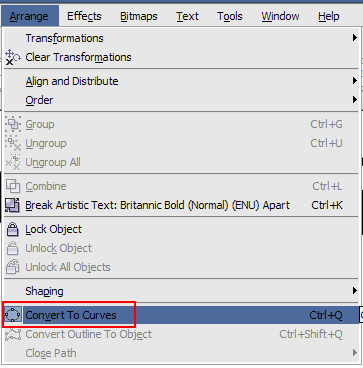Open the Text menu

click(x=188, y=16)
